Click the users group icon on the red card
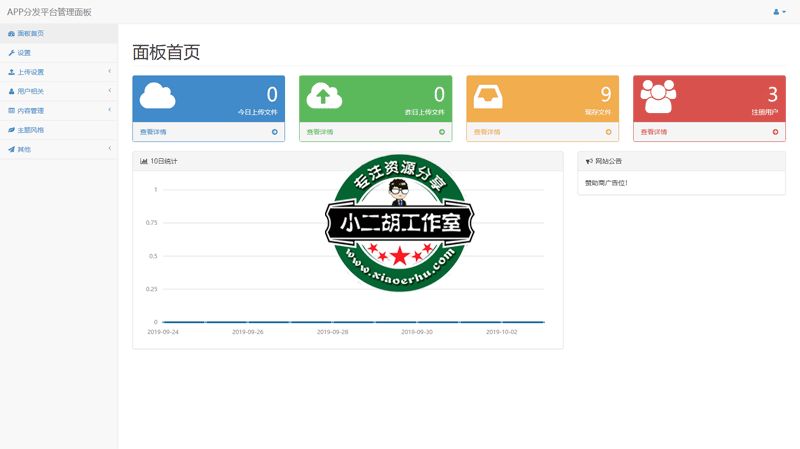Viewport: 800px width, 449px height. click(658, 96)
